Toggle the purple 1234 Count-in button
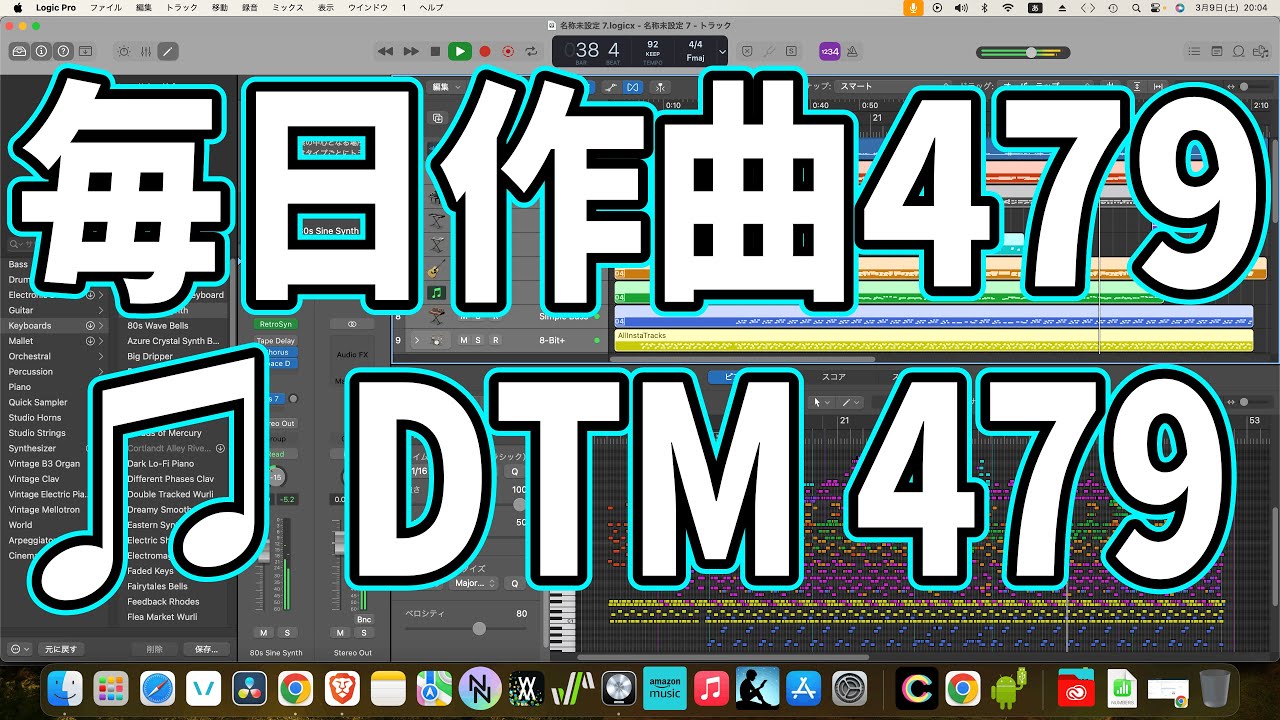The width and height of the screenshot is (1280, 720). pos(830,51)
